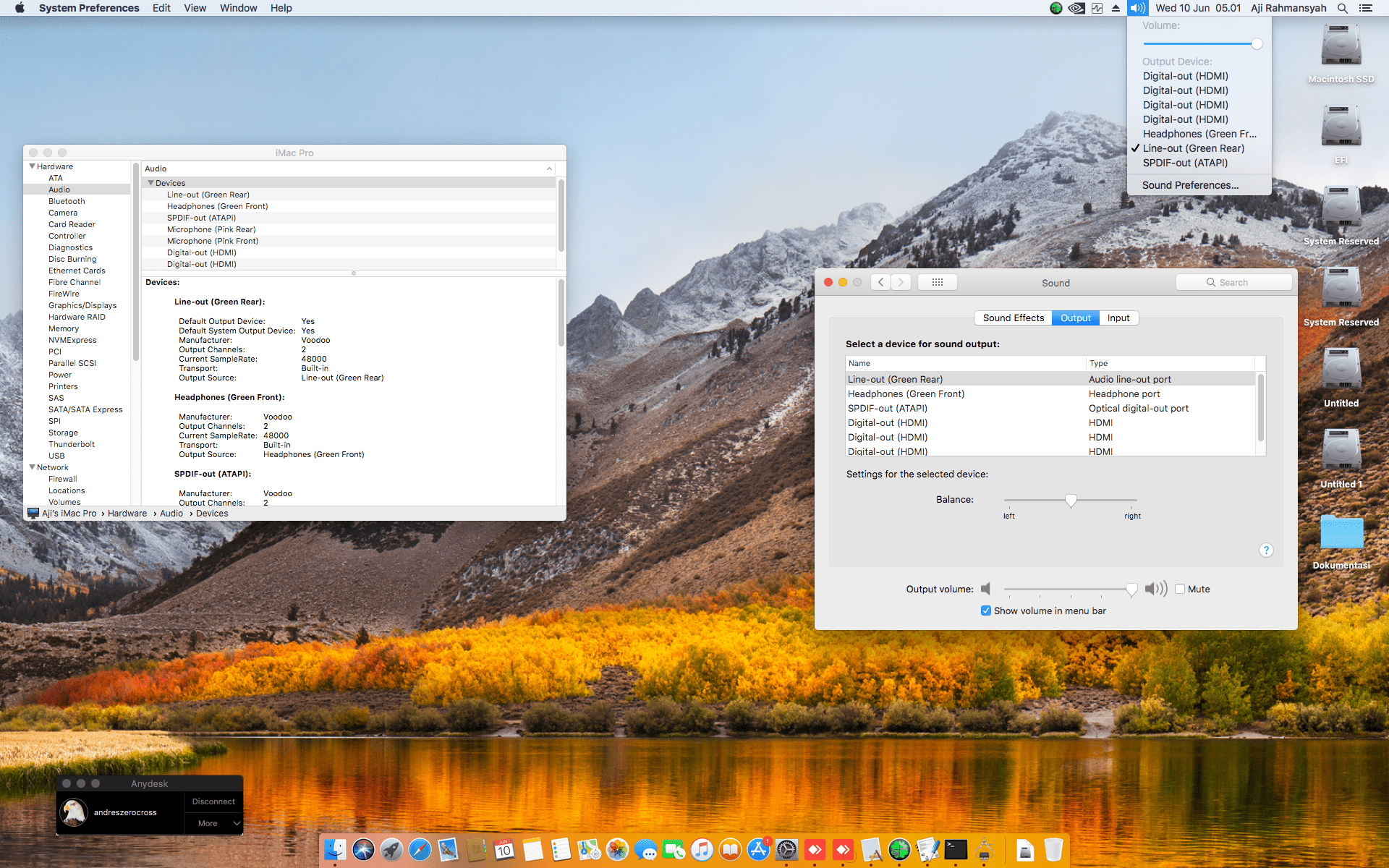Screen dimensions: 1389x868
Task: Switch to the Sound Effects tab
Action: click(x=1013, y=318)
